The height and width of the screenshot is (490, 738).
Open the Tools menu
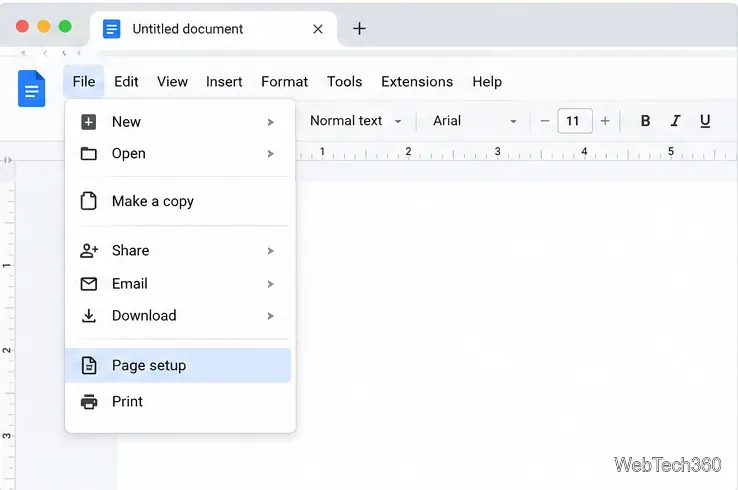coord(345,81)
